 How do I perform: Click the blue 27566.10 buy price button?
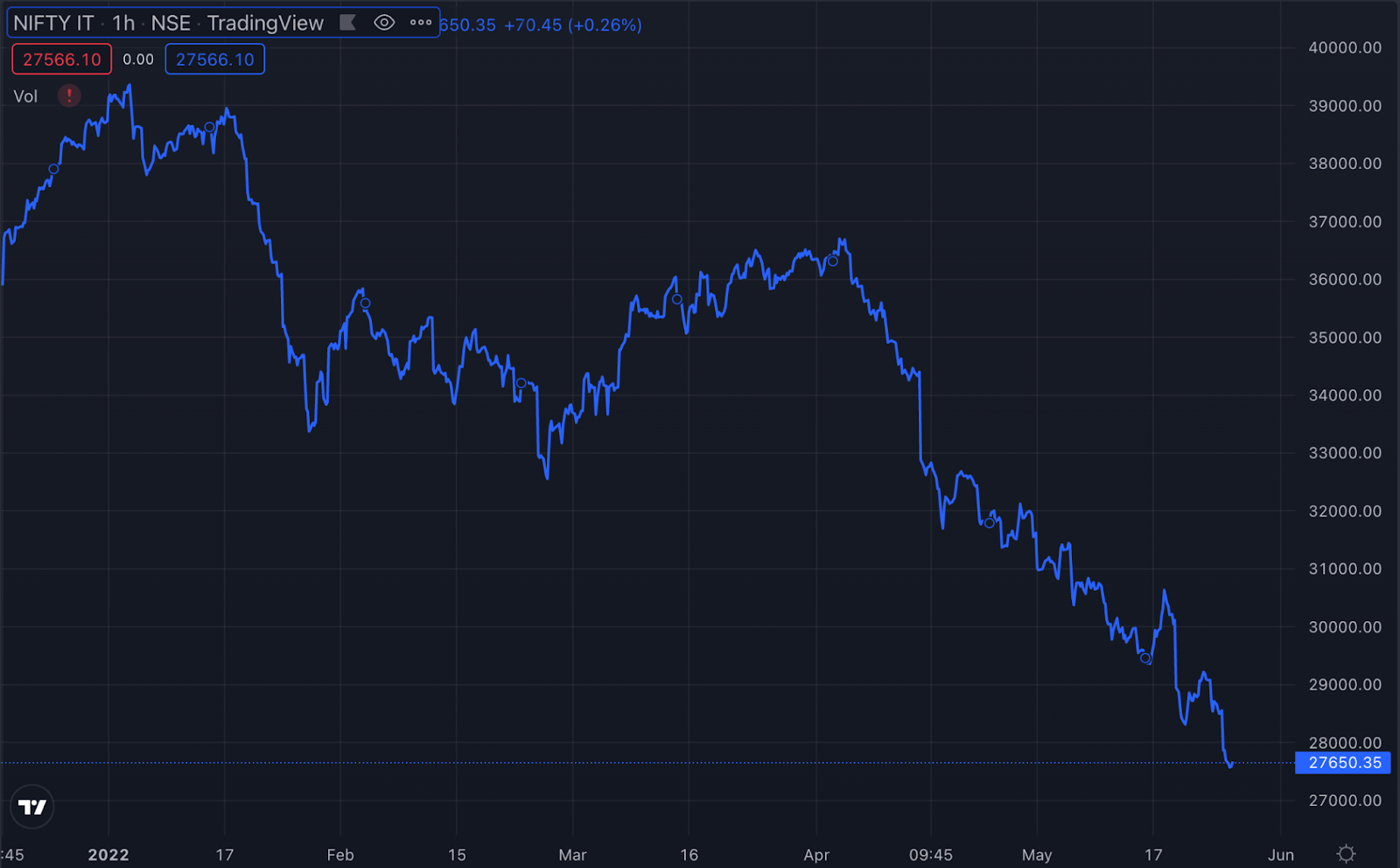pos(215,59)
